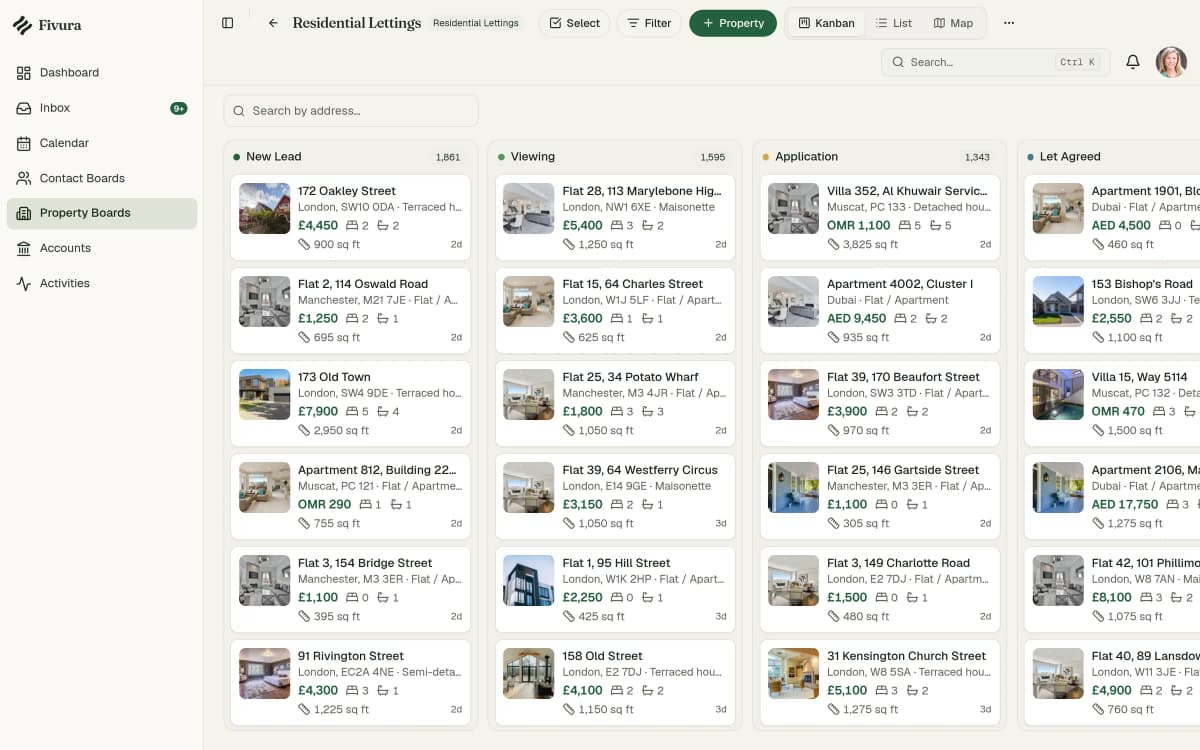1200x750 pixels.
Task: Add a new Property
Action: [x=733, y=23]
